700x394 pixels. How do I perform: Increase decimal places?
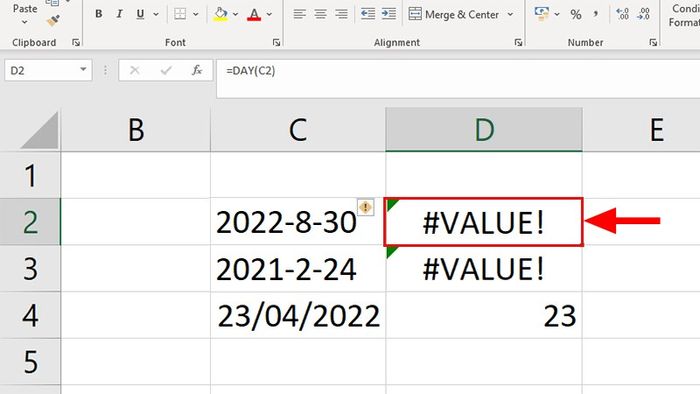[622, 14]
